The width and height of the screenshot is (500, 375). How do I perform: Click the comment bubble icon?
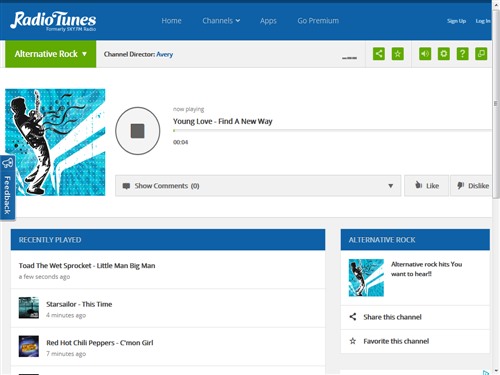(x=126, y=186)
